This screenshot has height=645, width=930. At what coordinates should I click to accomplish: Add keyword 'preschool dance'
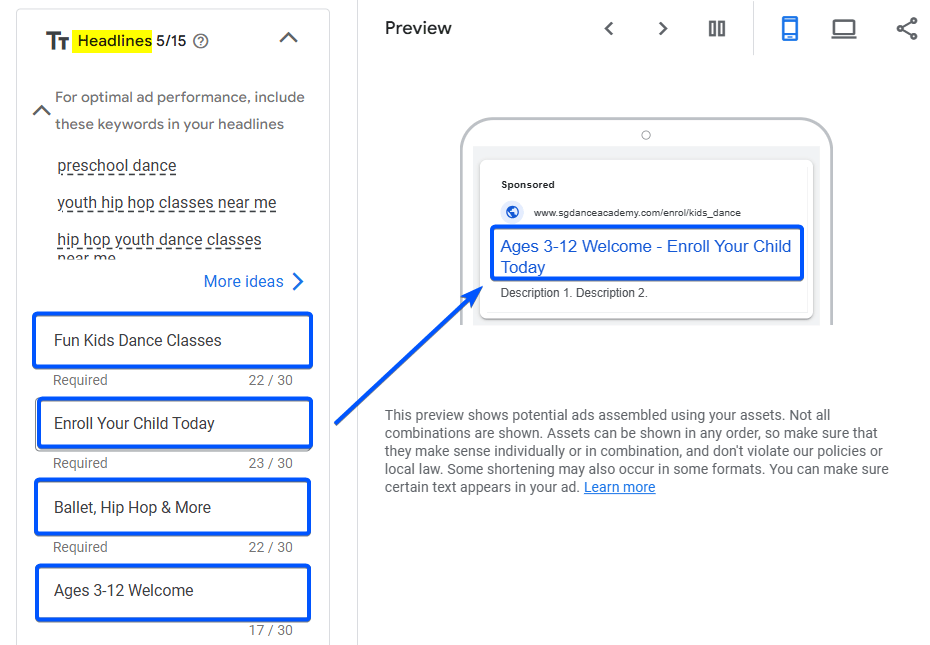click(x=117, y=166)
